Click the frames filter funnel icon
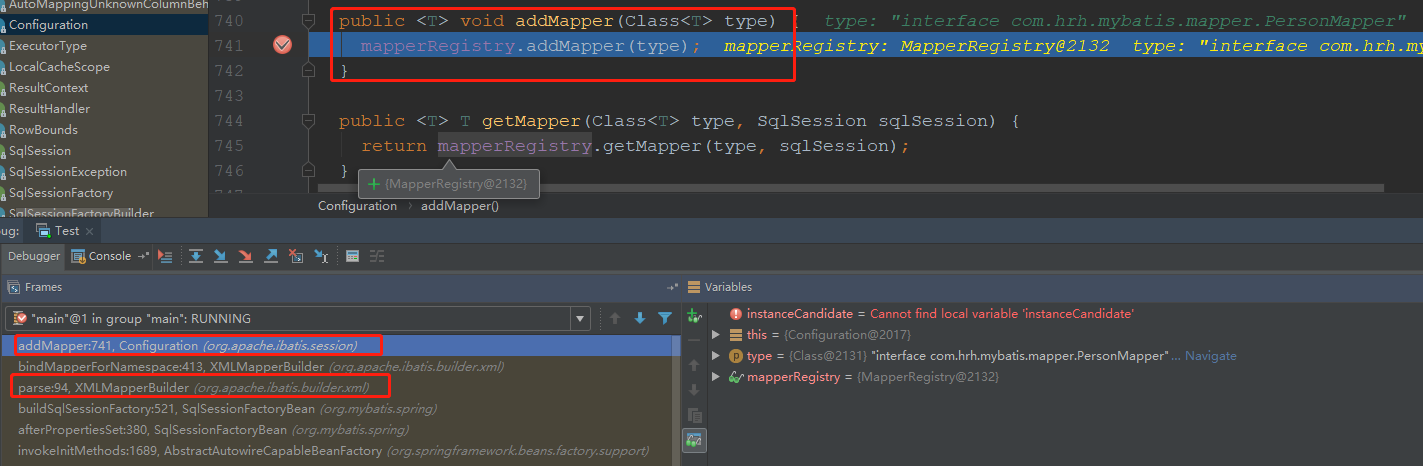 [665, 318]
